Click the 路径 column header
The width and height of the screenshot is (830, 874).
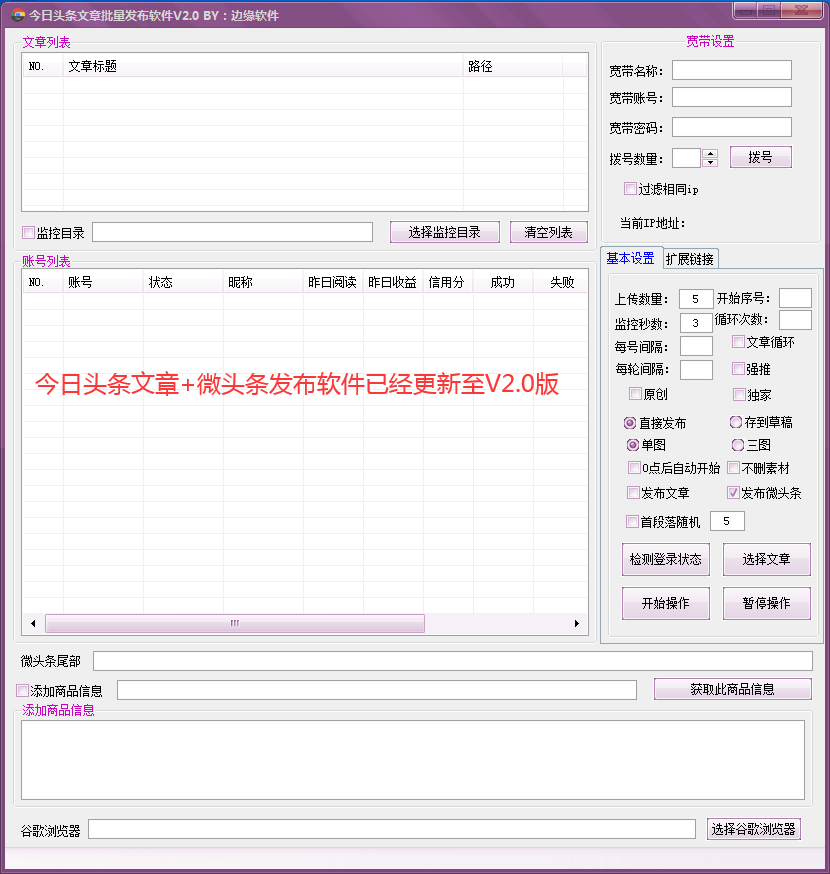tap(513, 66)
